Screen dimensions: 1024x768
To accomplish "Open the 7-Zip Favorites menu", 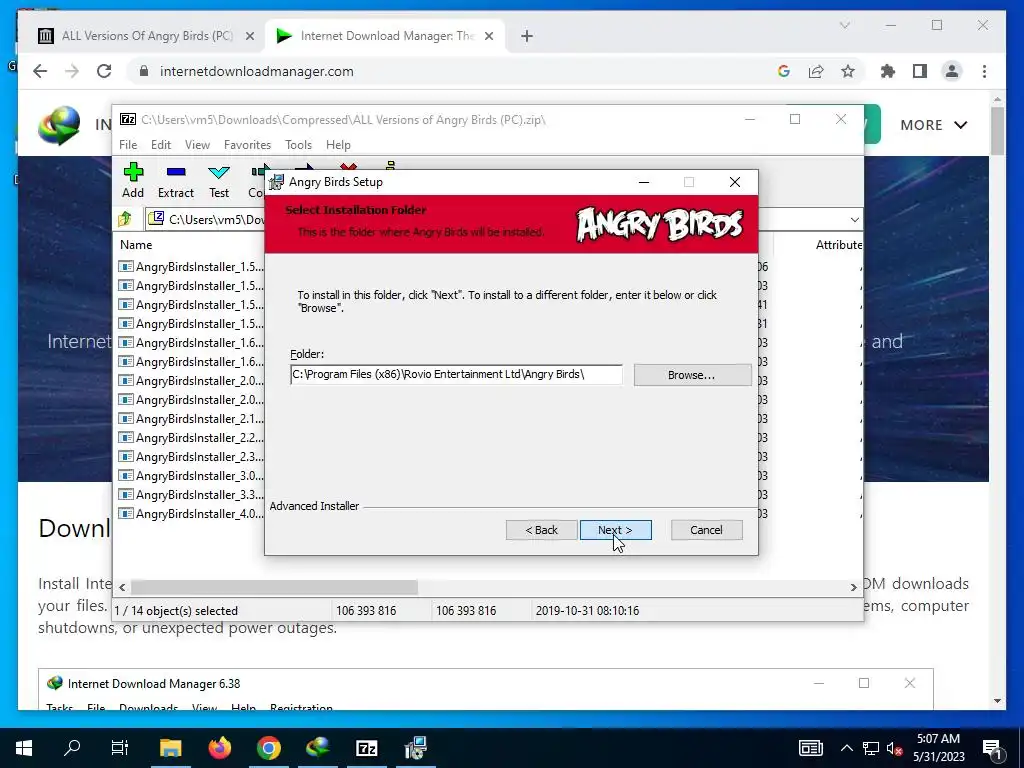I will tap(247, 144).
